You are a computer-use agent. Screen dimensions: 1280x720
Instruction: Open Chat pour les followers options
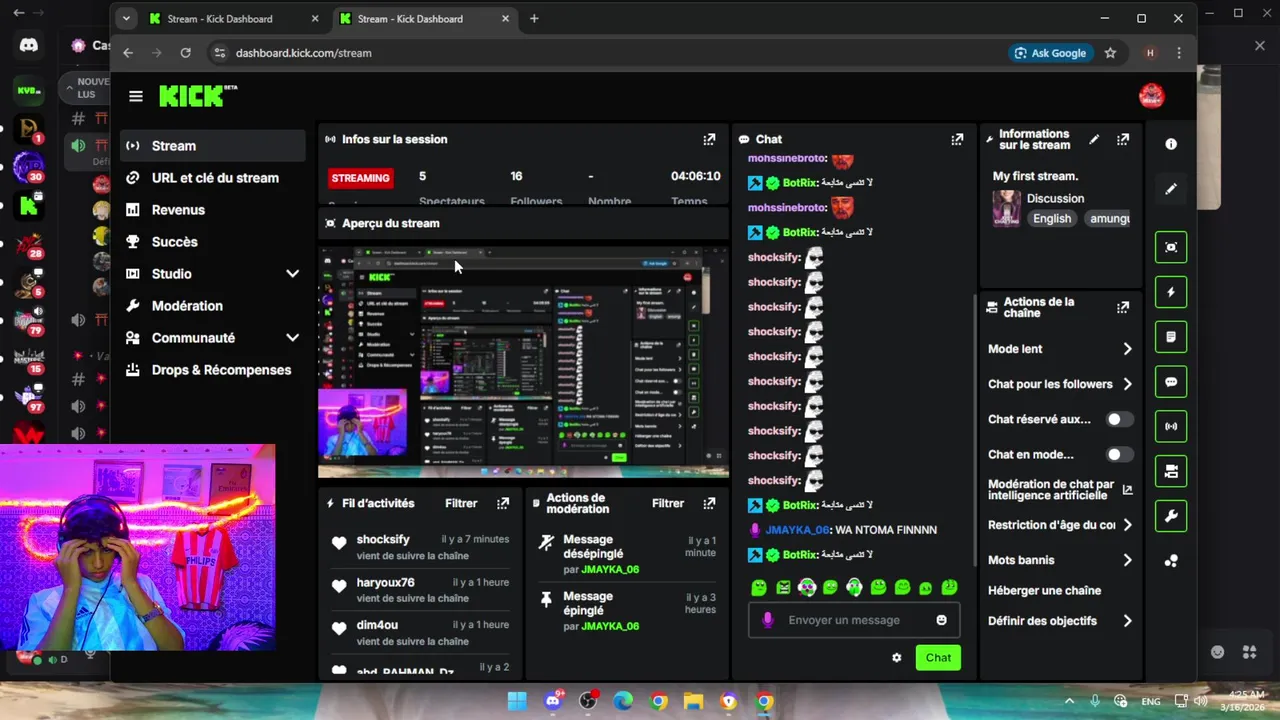(x=1060, y=384)
